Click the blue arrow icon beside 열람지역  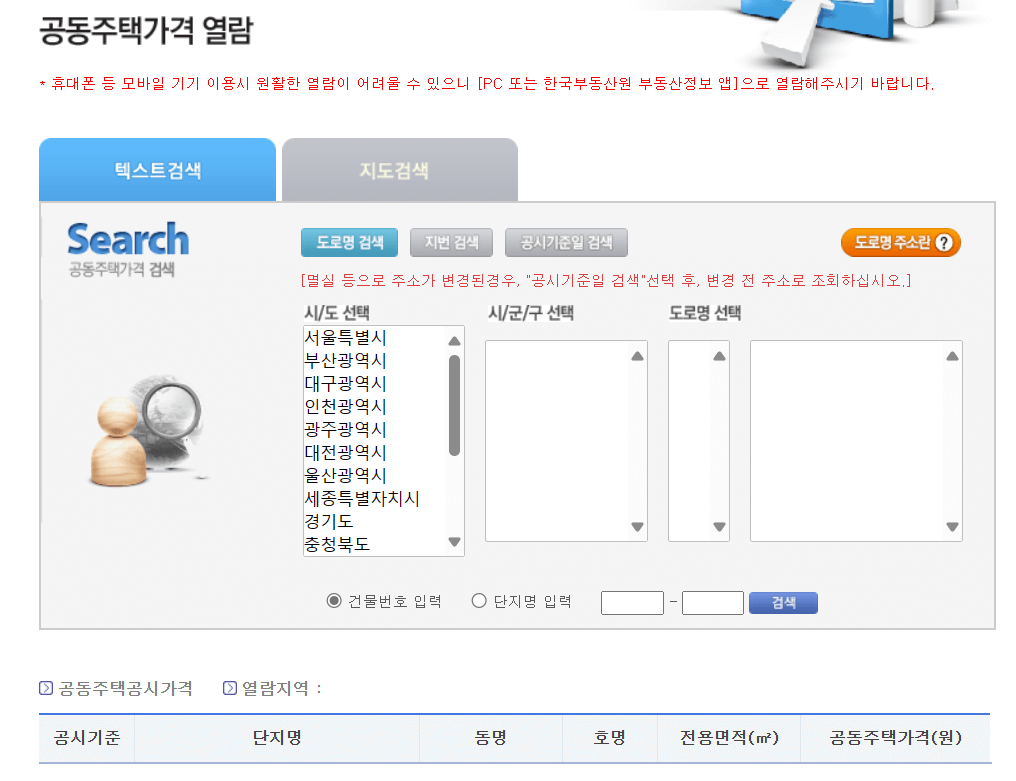tap(229, 688)
